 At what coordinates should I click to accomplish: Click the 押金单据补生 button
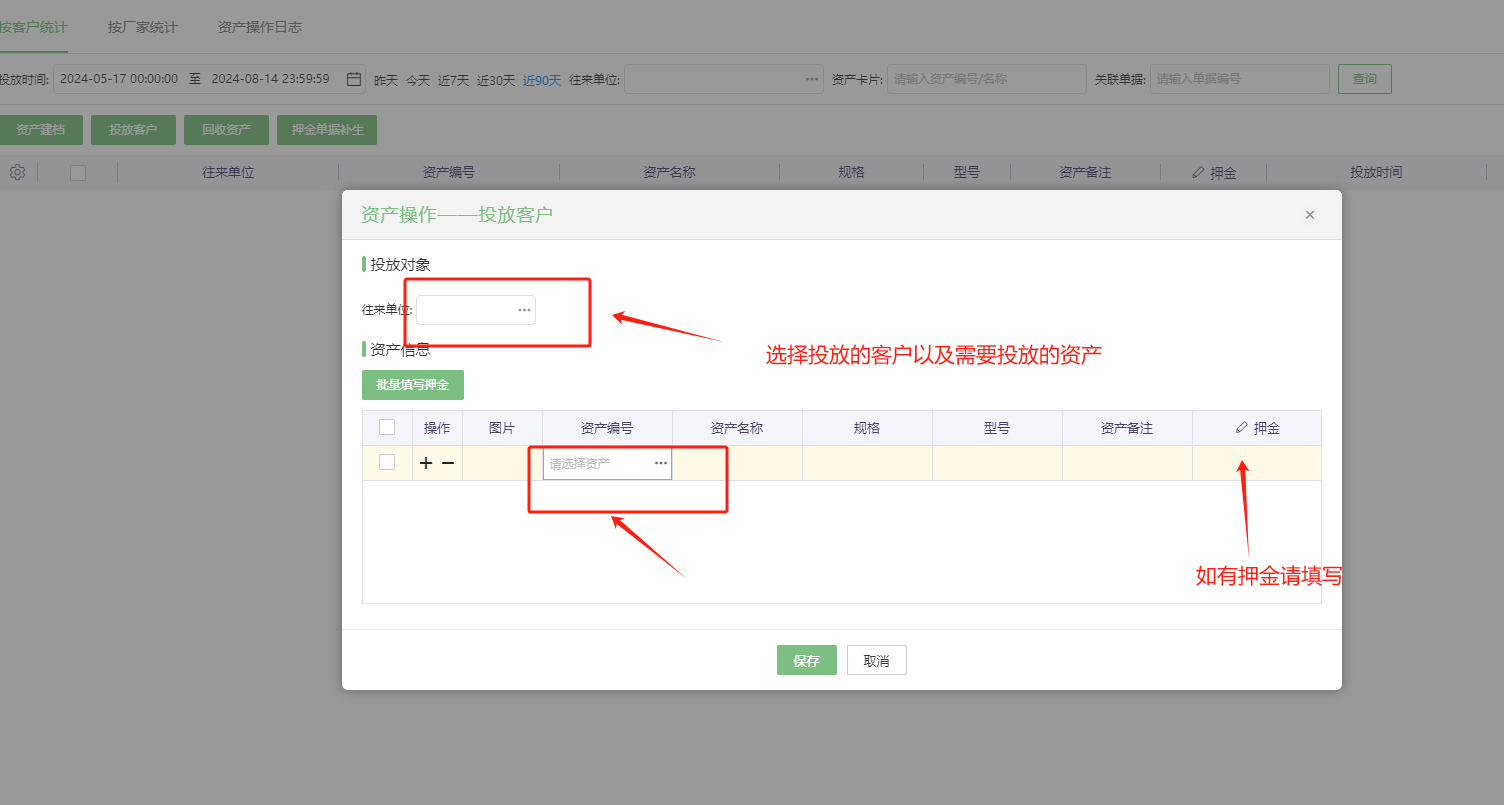(327, 130)
